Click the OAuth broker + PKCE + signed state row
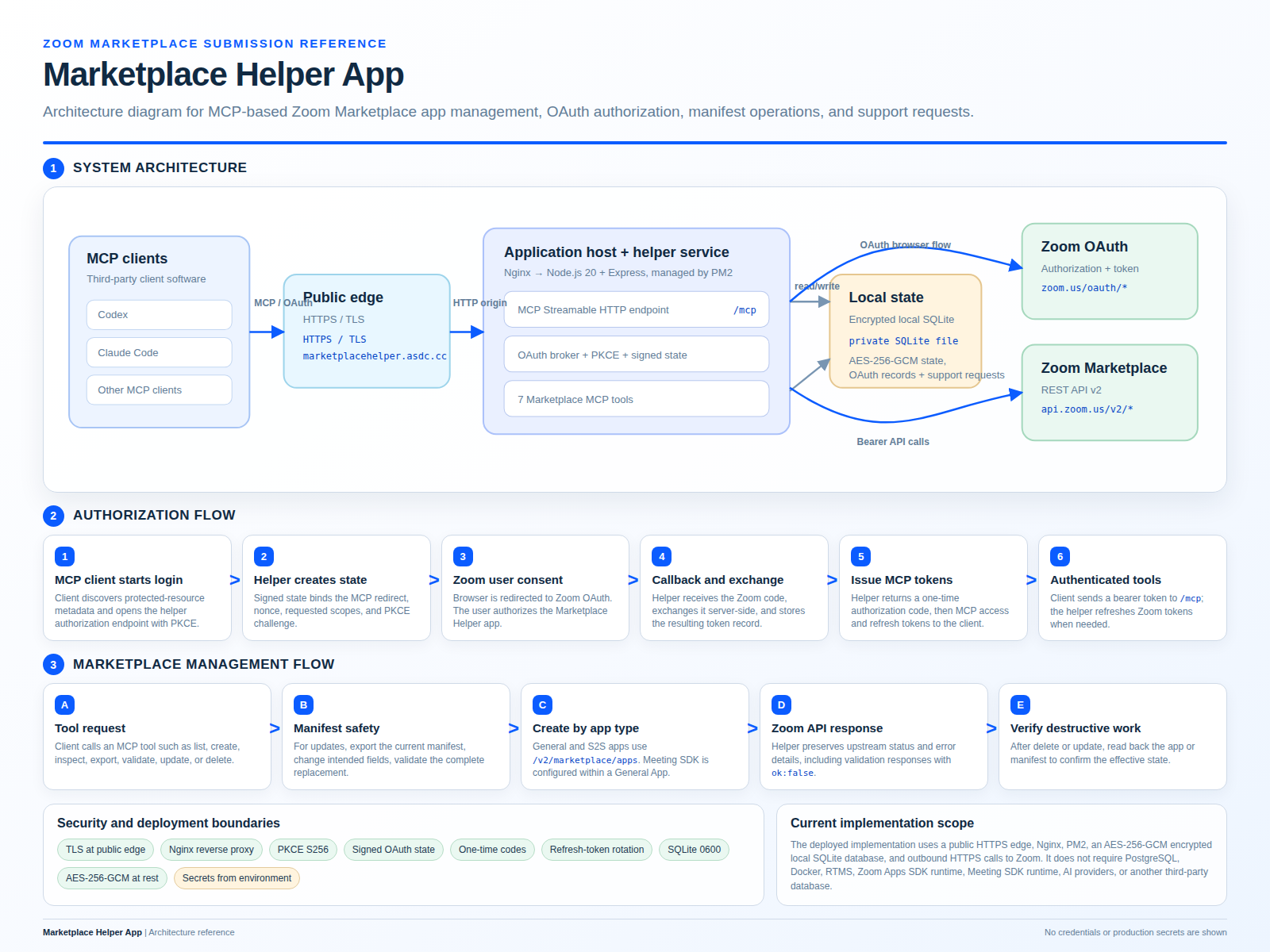 pyautogui.click(x=637, y=355)
